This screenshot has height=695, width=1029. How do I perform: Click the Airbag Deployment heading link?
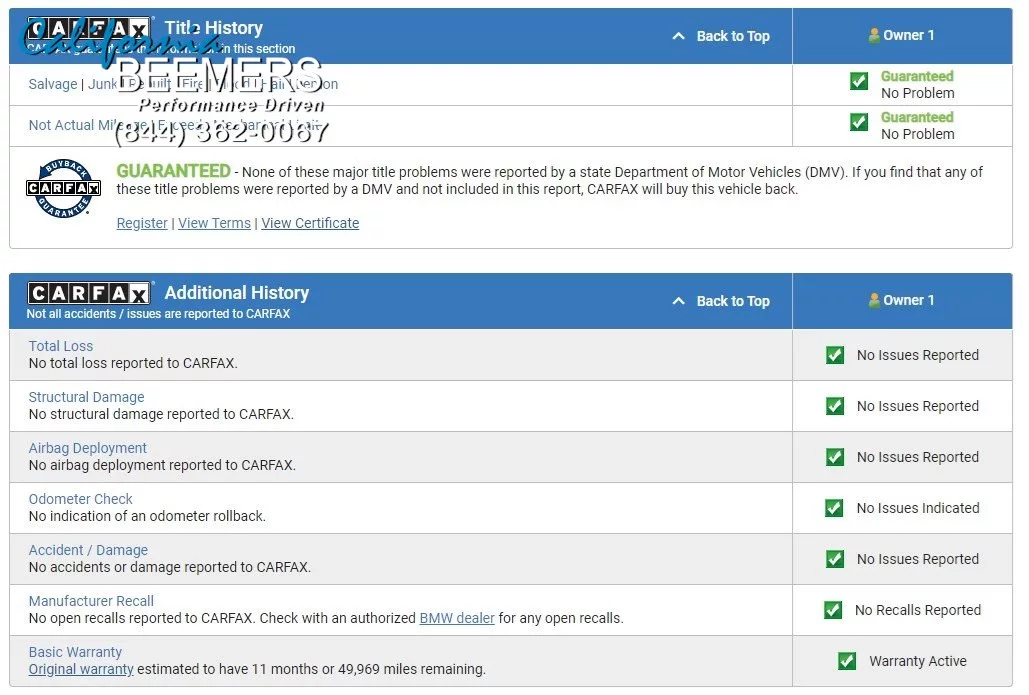click(x=88, y=448)
